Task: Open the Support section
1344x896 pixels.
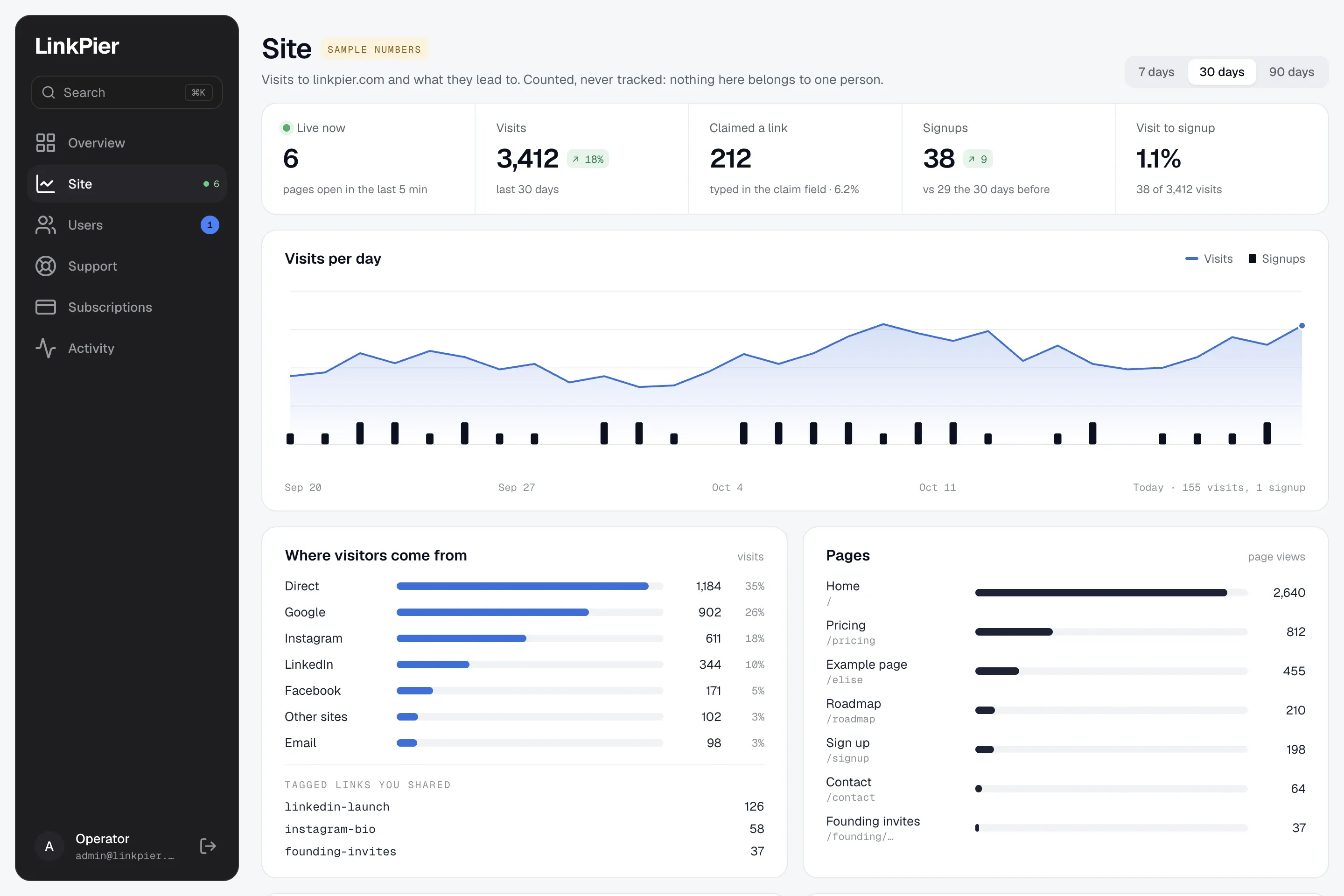Action: coord(127,266)
